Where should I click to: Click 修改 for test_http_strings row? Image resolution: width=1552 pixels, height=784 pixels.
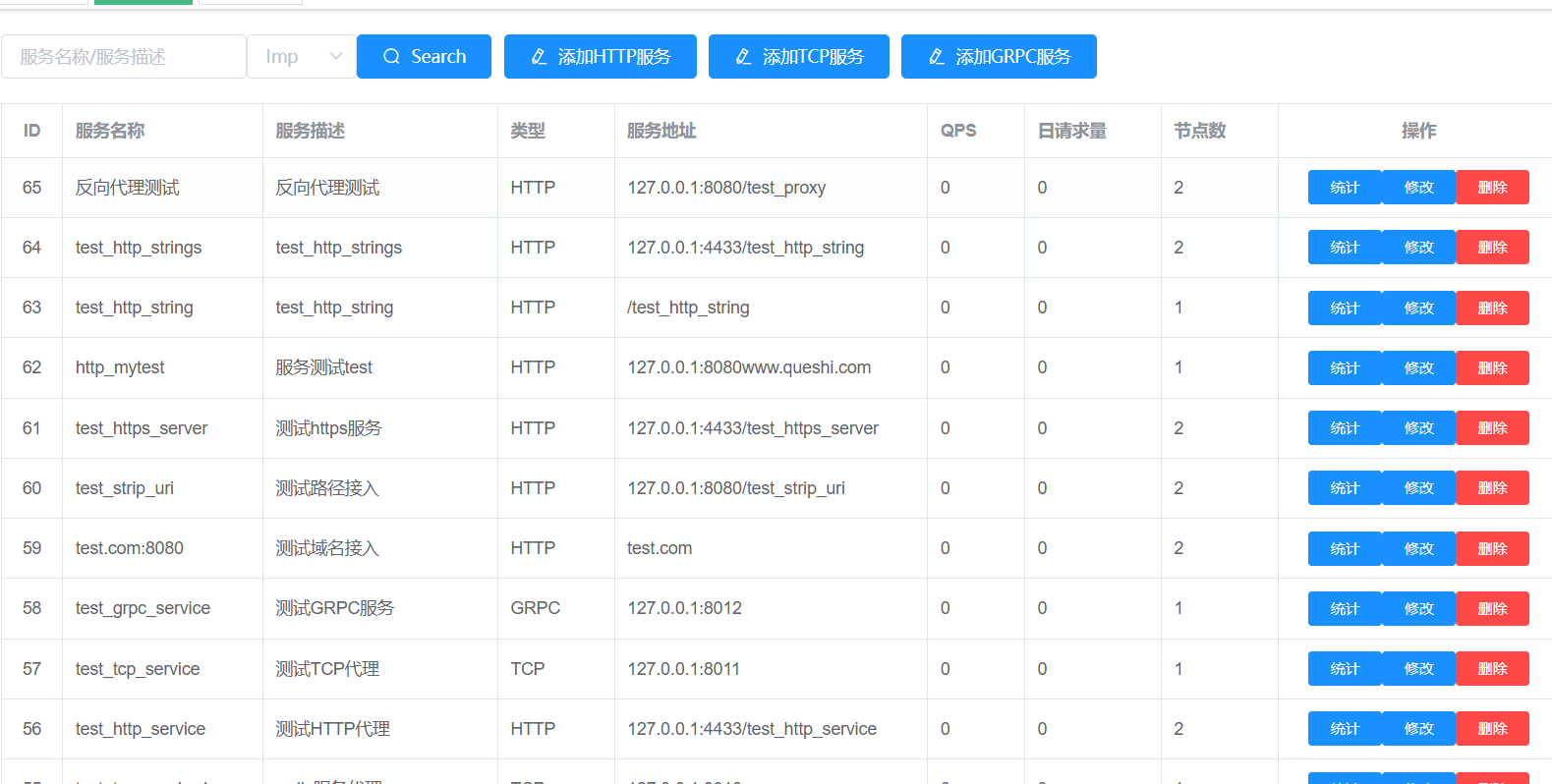click(1418, 248)
